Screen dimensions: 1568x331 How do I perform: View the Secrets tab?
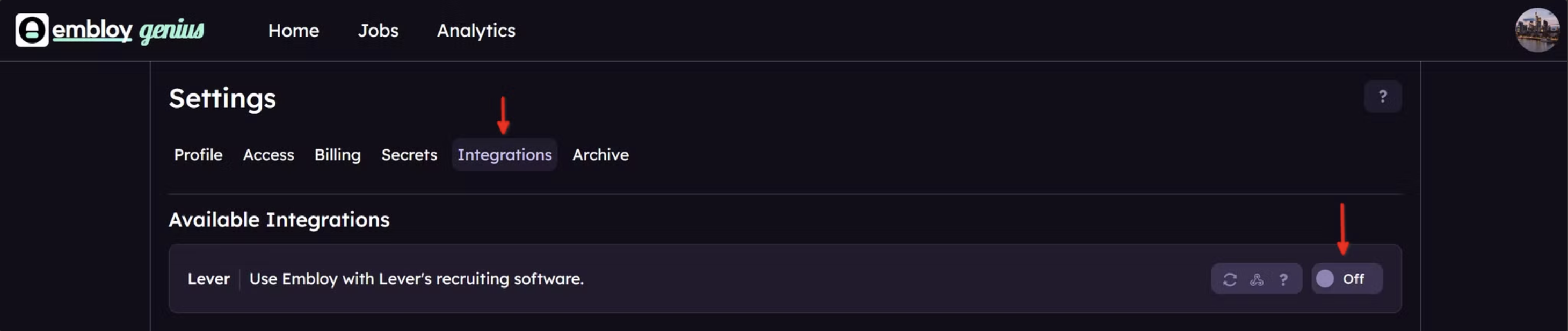[x=409, y=155]
